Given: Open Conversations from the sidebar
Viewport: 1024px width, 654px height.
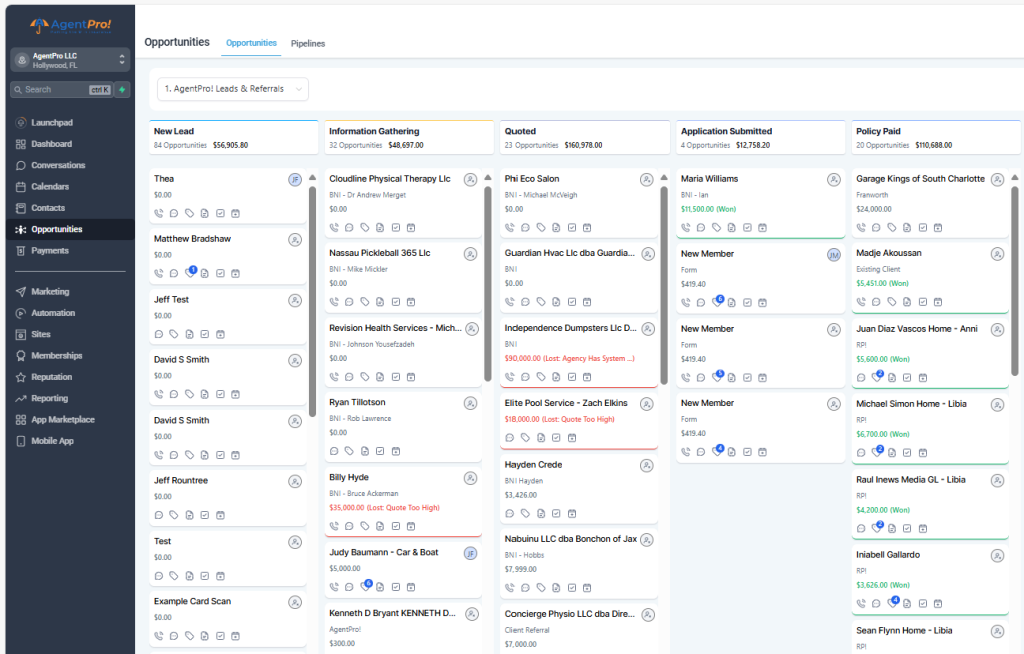Looking at the screenshot, I should click(x=58, y=166).
